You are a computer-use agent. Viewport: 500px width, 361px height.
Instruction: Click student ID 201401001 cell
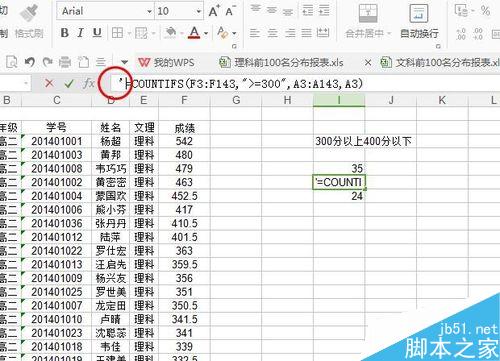57,141
